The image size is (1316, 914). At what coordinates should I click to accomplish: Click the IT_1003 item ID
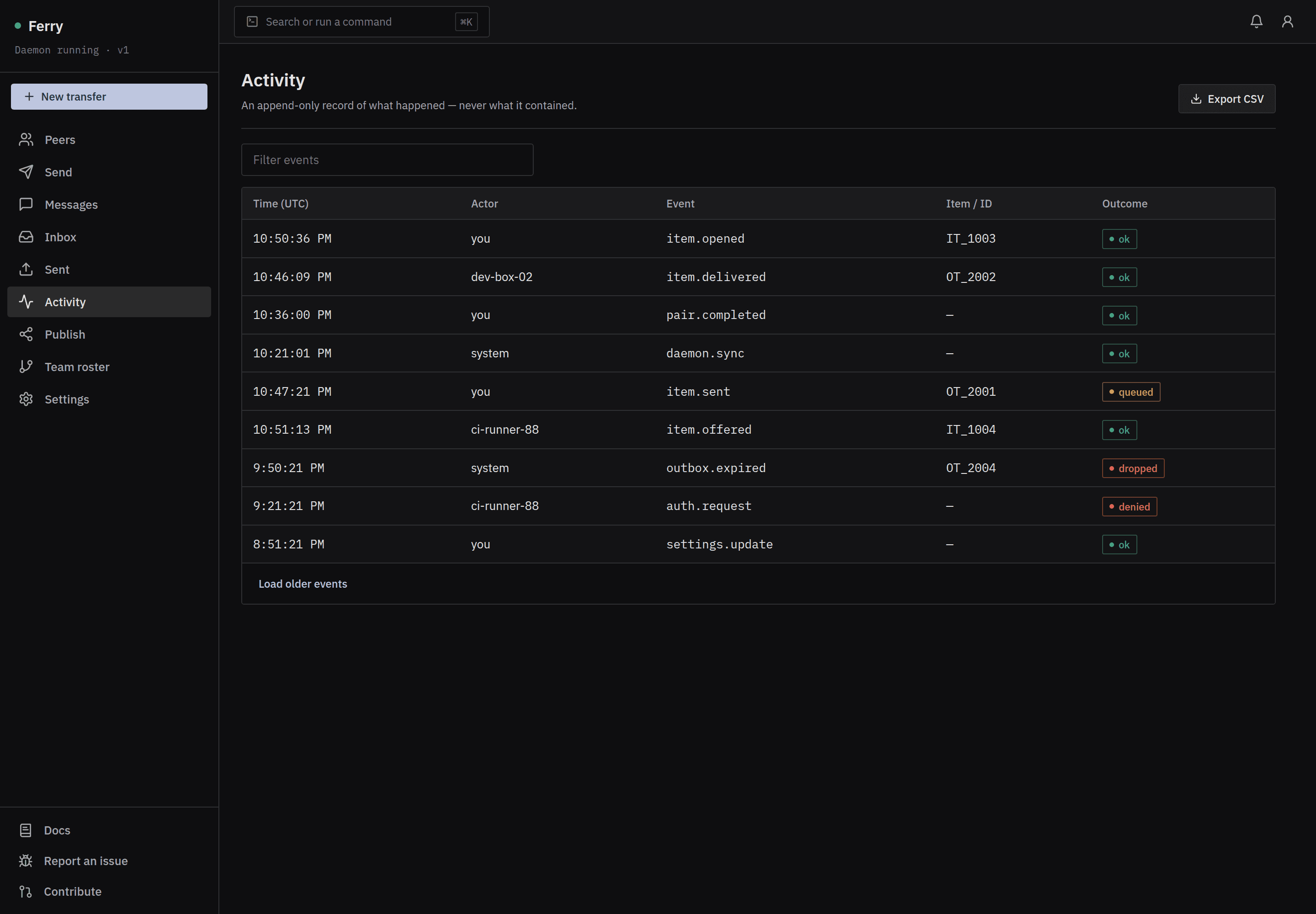(971, 239)
